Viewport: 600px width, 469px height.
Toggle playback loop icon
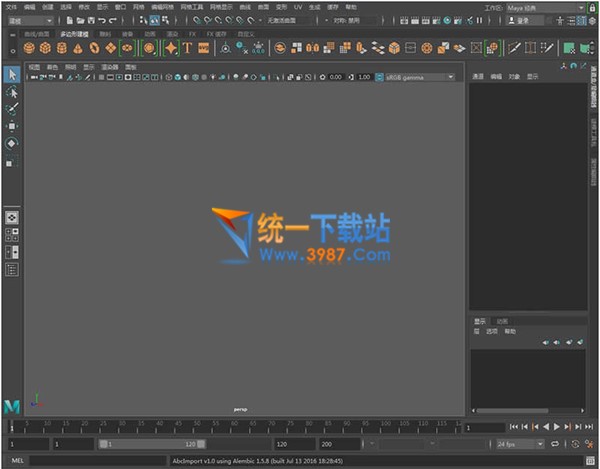tap(555, 444)
